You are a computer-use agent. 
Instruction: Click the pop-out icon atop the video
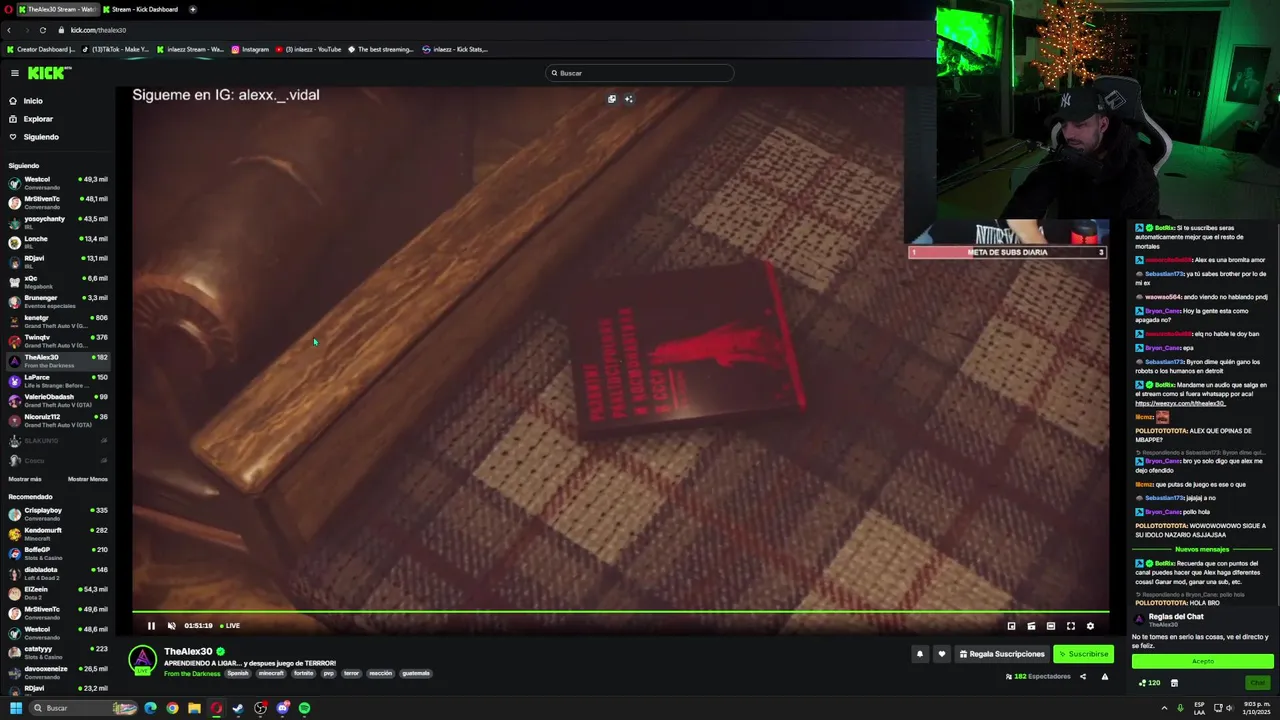612,99
